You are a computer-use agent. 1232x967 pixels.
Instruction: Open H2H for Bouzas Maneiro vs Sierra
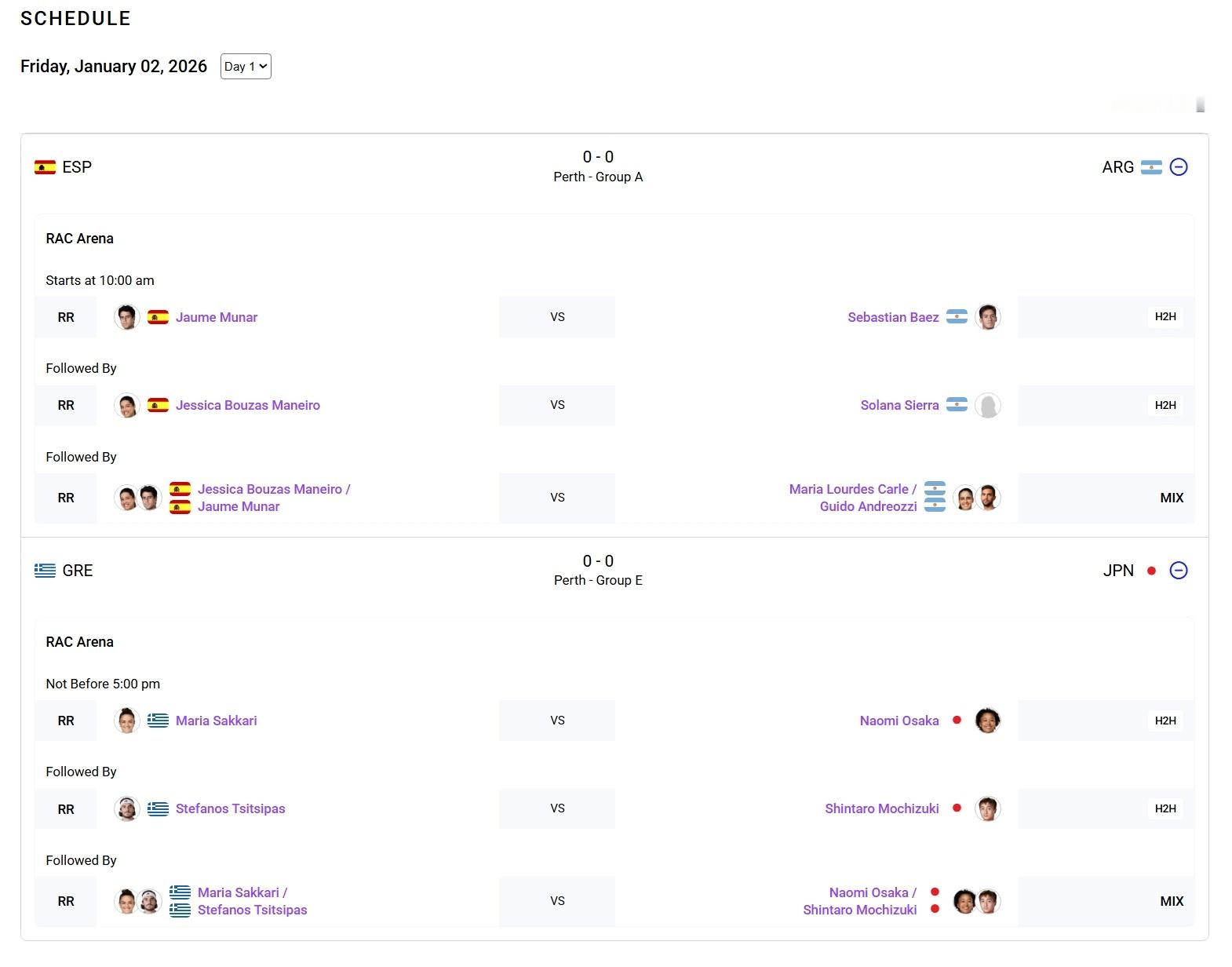point(1165,405)
